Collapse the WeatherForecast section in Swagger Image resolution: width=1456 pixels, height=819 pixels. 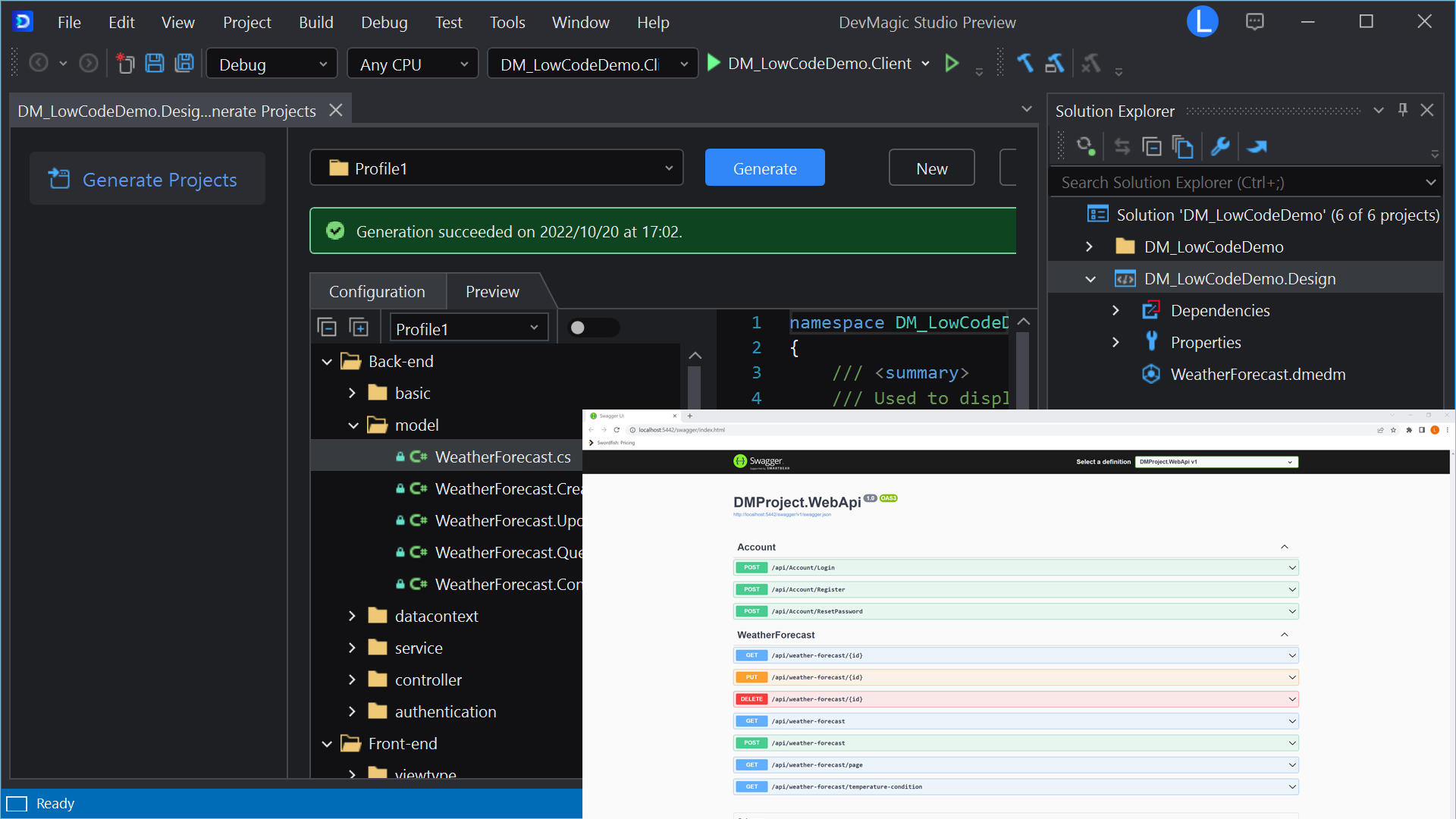[1284, 634]
